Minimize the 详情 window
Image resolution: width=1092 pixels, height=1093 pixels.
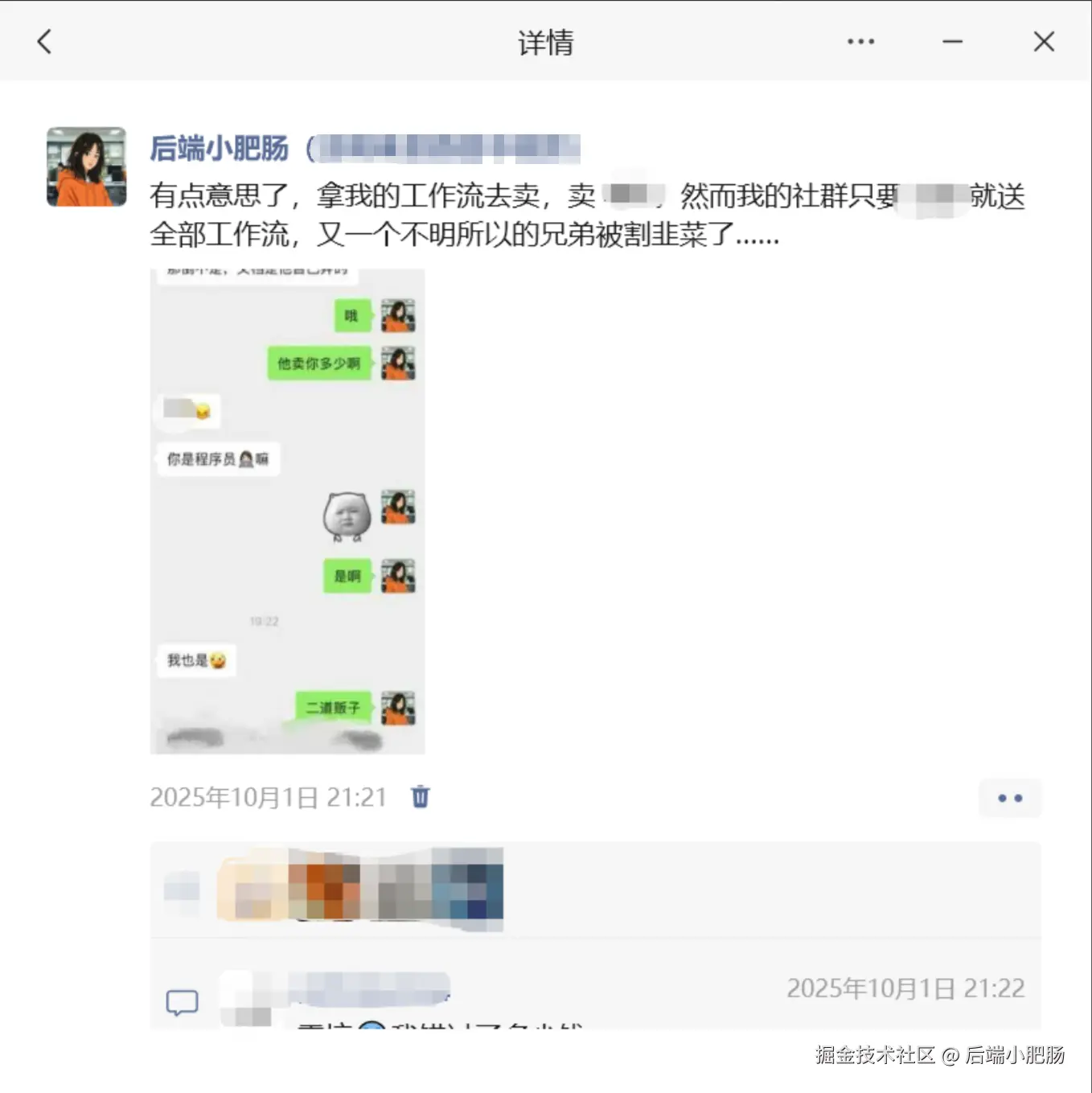(953, 42)
